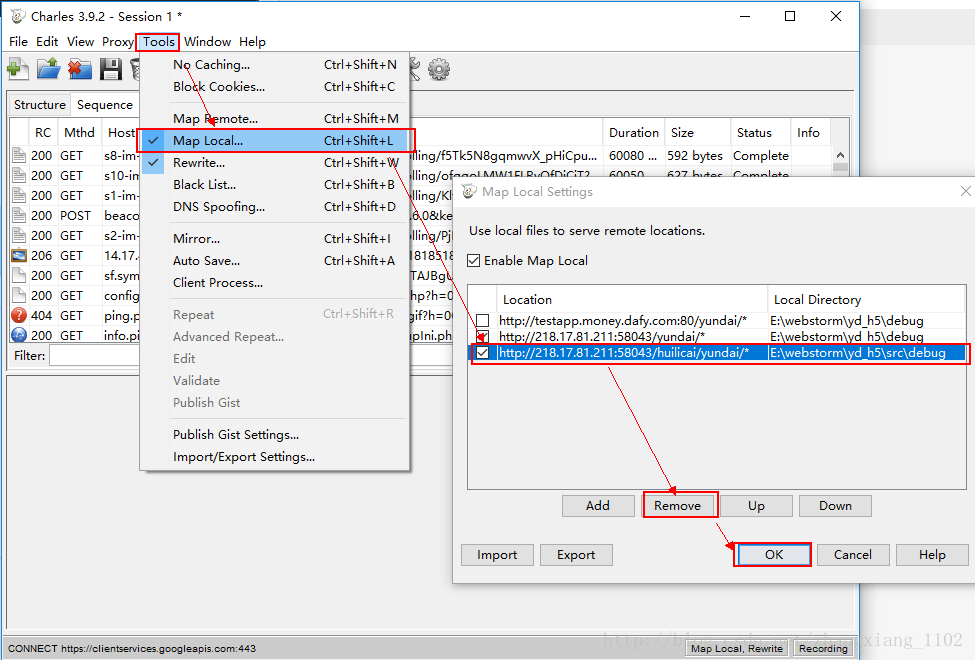Screen dimensions: 975x660
Task: Click the Map Local Settings dialog title icon
Action: (x=469, y=192)
